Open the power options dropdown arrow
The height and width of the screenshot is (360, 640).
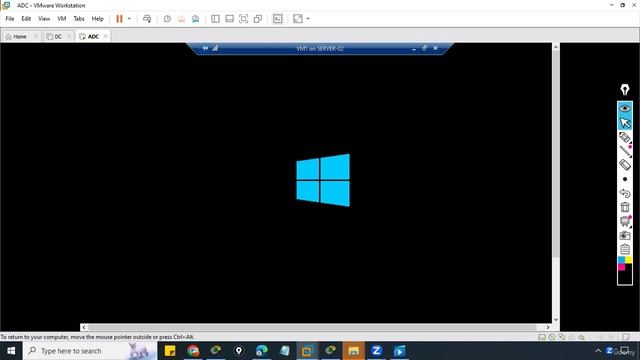[x=129, y=19]
